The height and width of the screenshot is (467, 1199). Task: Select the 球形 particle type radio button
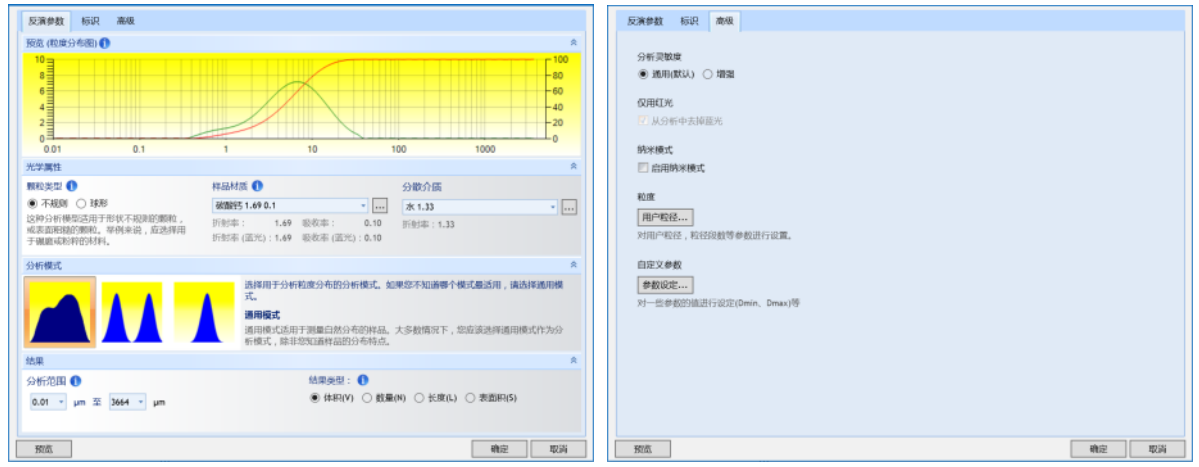(82, 204)
